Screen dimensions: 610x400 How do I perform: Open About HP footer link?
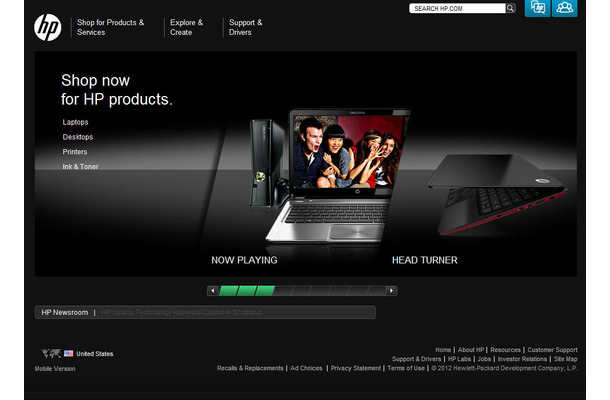coord(471,350)
